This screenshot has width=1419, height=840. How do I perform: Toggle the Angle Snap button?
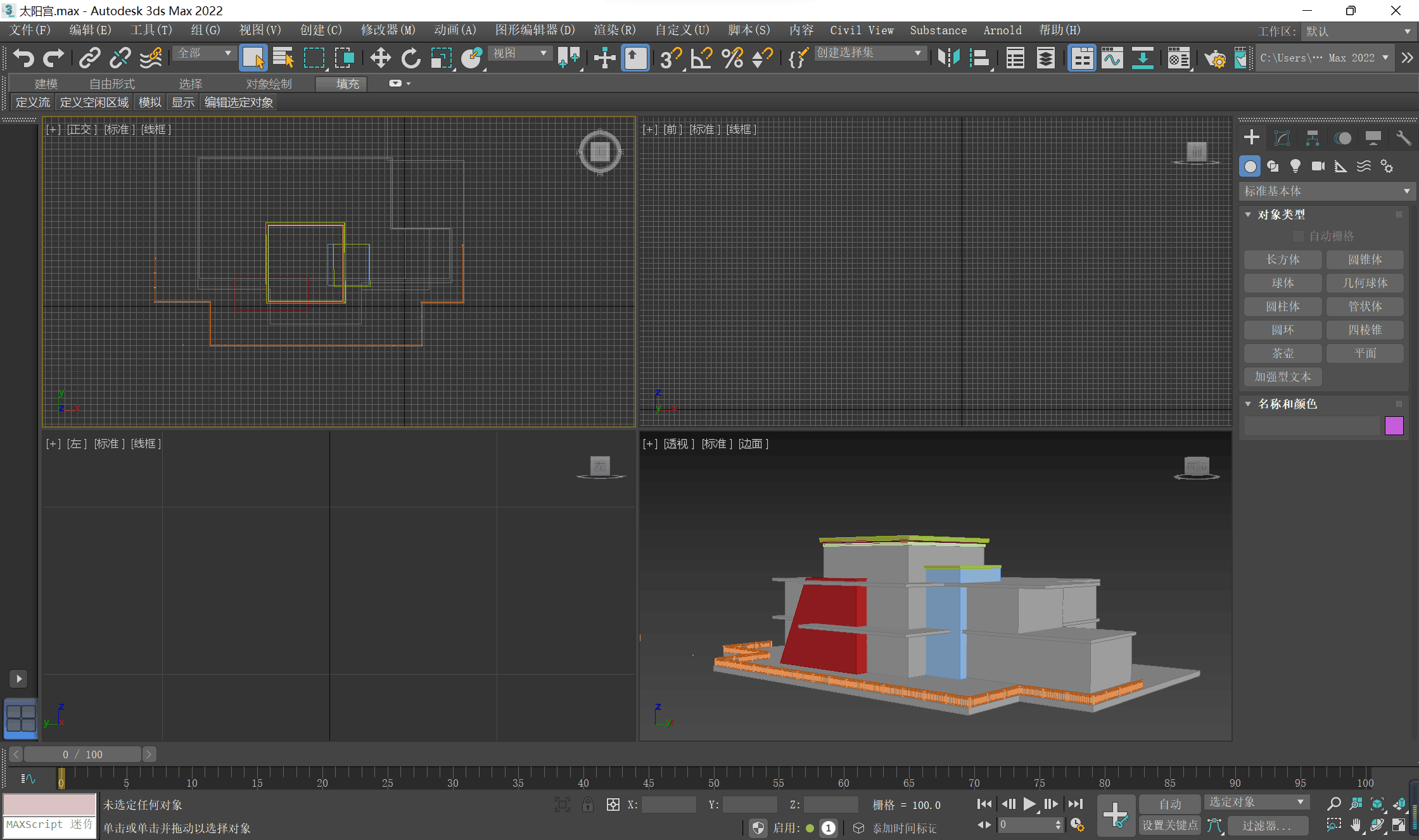pos(701,58)
